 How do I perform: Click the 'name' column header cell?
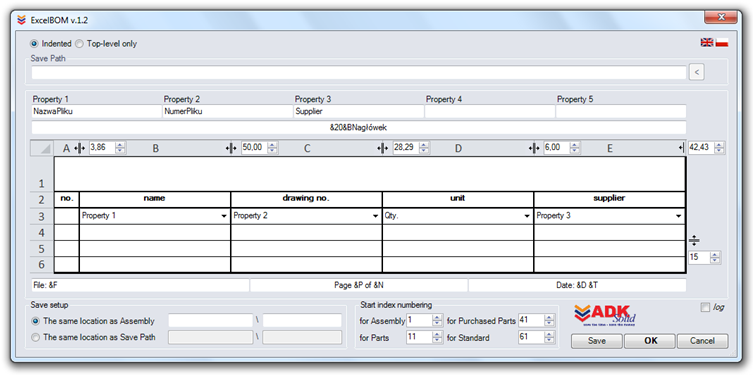(155, 200)
